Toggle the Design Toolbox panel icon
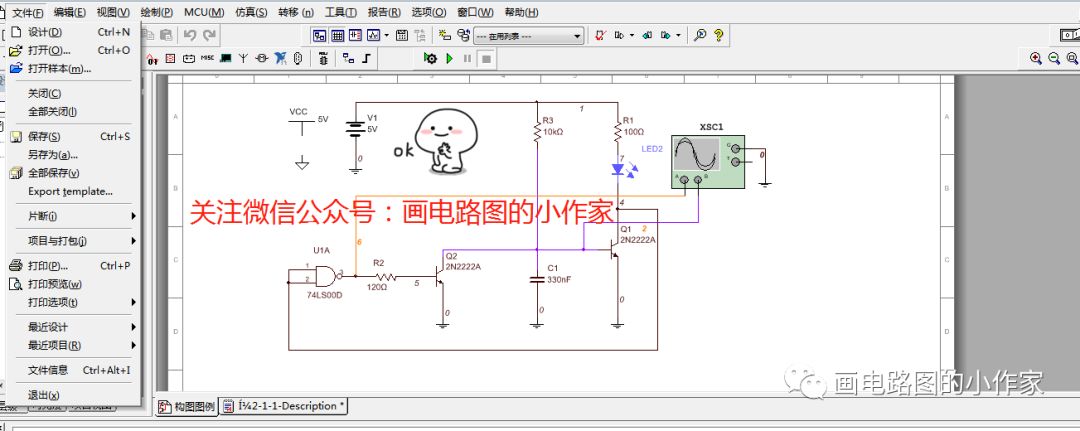Viewport: 1080px width, 431px height. tap(320, 35)
